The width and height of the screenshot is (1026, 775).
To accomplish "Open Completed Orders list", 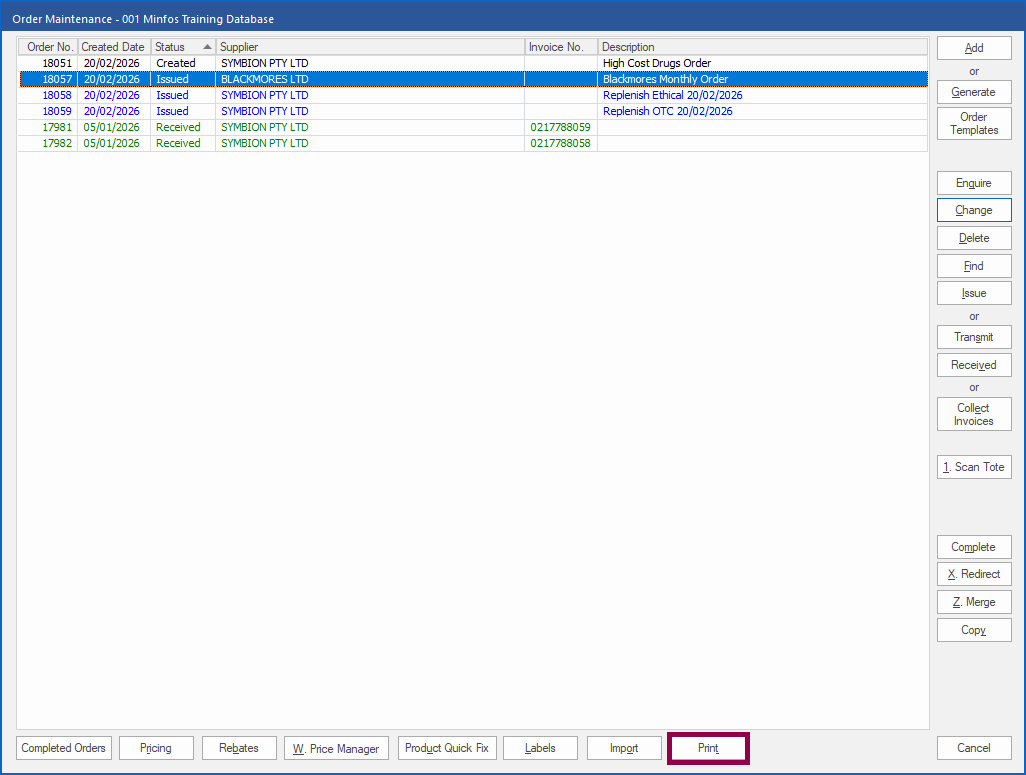I will click(x=64, y=748).
